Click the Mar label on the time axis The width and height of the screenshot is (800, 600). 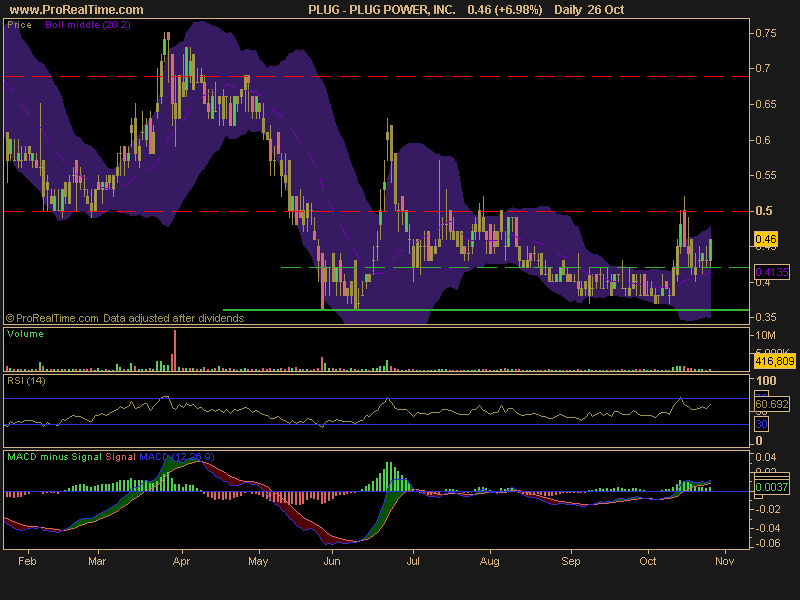97,561
